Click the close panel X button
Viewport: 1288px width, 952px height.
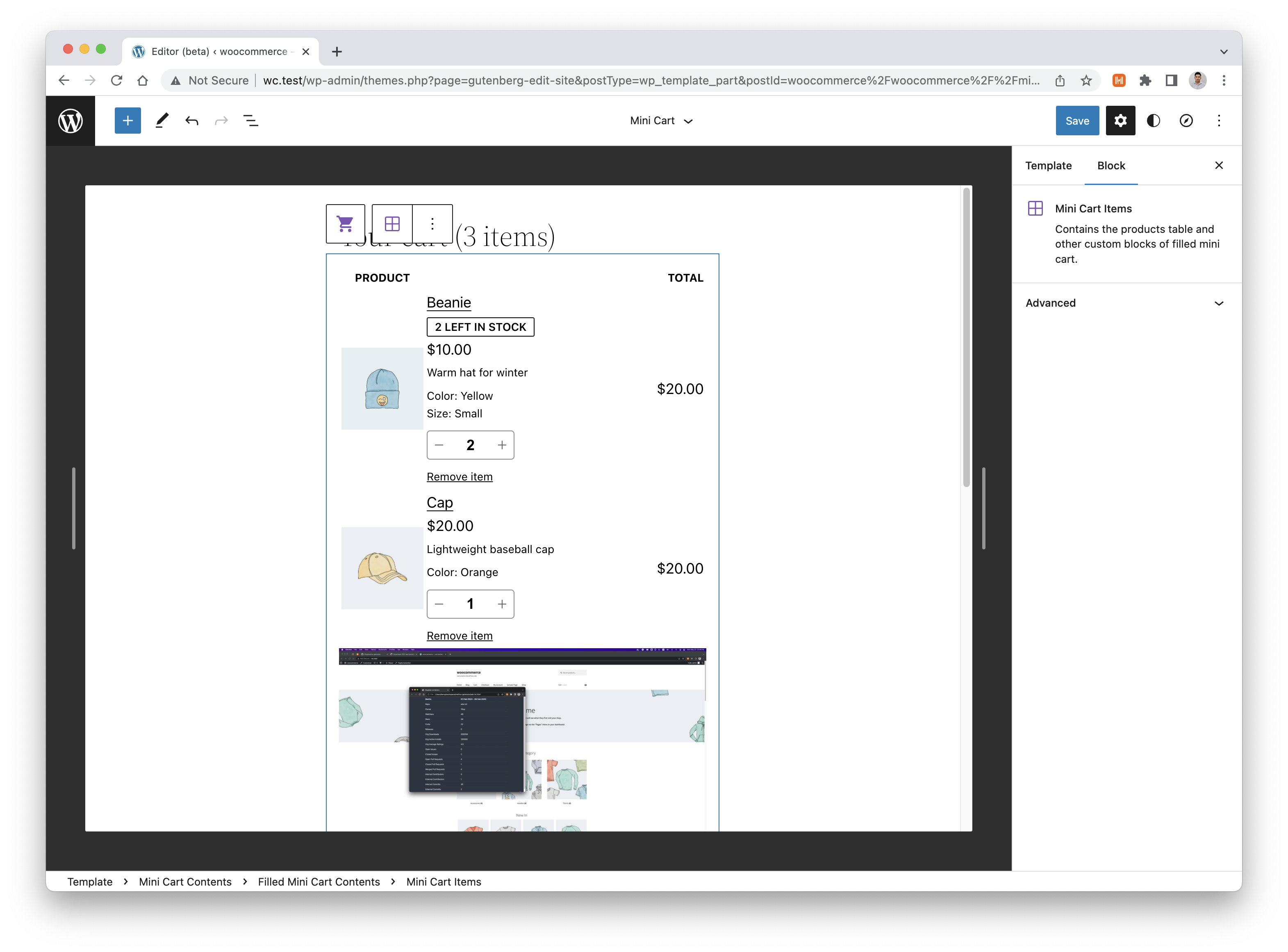point(1219,165)
